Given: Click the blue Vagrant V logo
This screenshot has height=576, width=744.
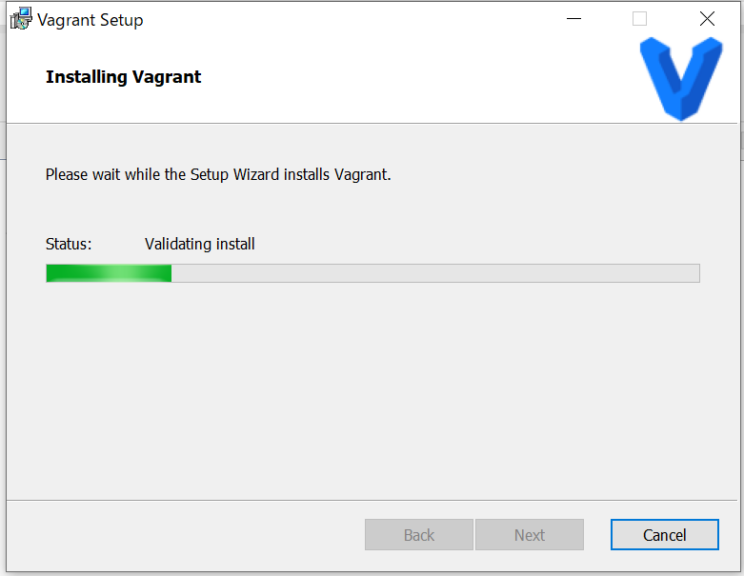Looking at the screenshot, I should coord(680,77).
